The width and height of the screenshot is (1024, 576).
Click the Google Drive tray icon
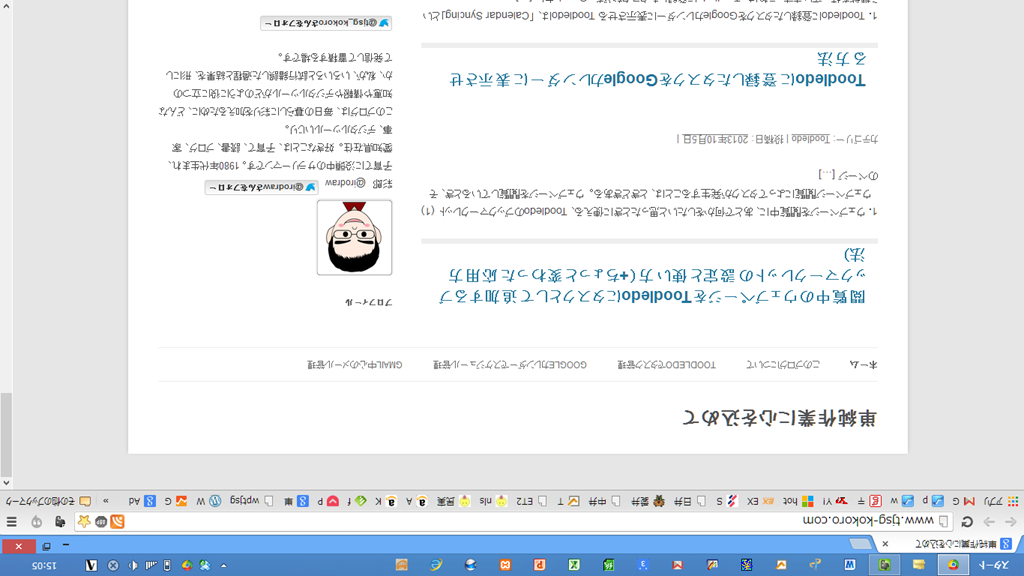click(x=187, y=566)
